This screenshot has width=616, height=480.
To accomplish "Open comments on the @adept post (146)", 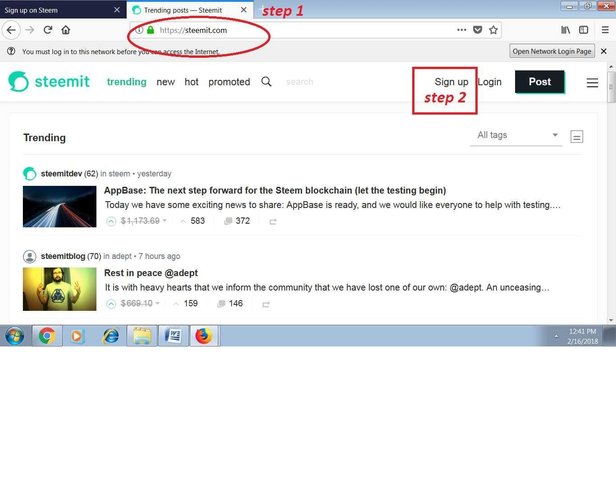I will point(230,303).
